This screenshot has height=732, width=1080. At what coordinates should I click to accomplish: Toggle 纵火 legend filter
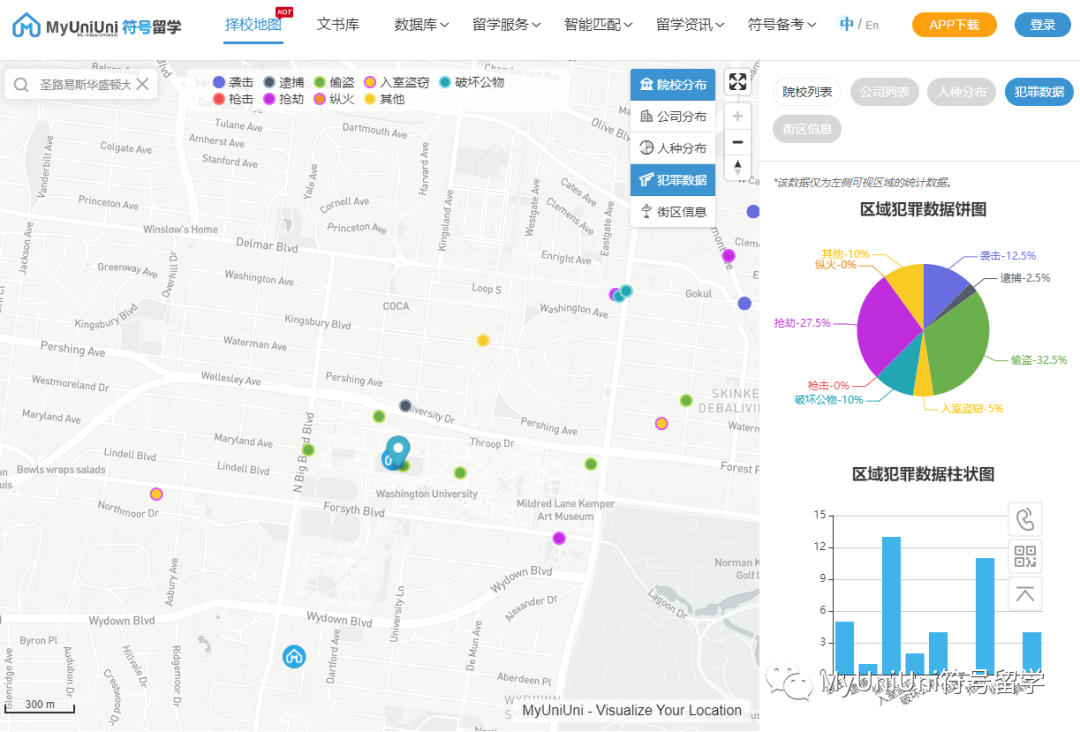(334, 99)
